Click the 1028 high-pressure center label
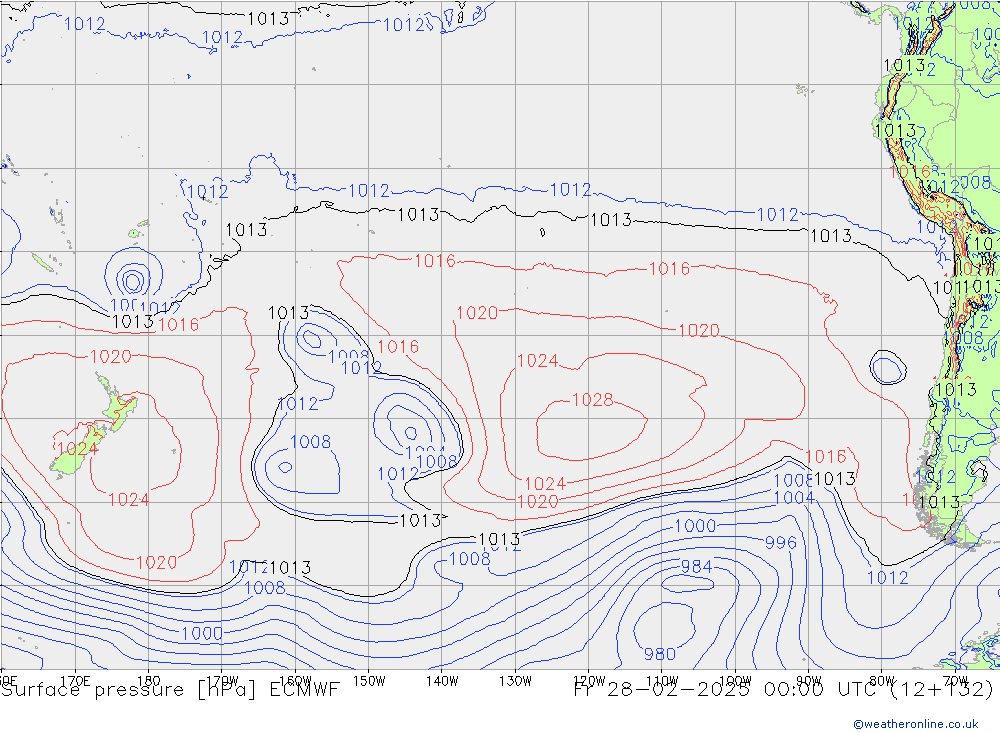 592,400
